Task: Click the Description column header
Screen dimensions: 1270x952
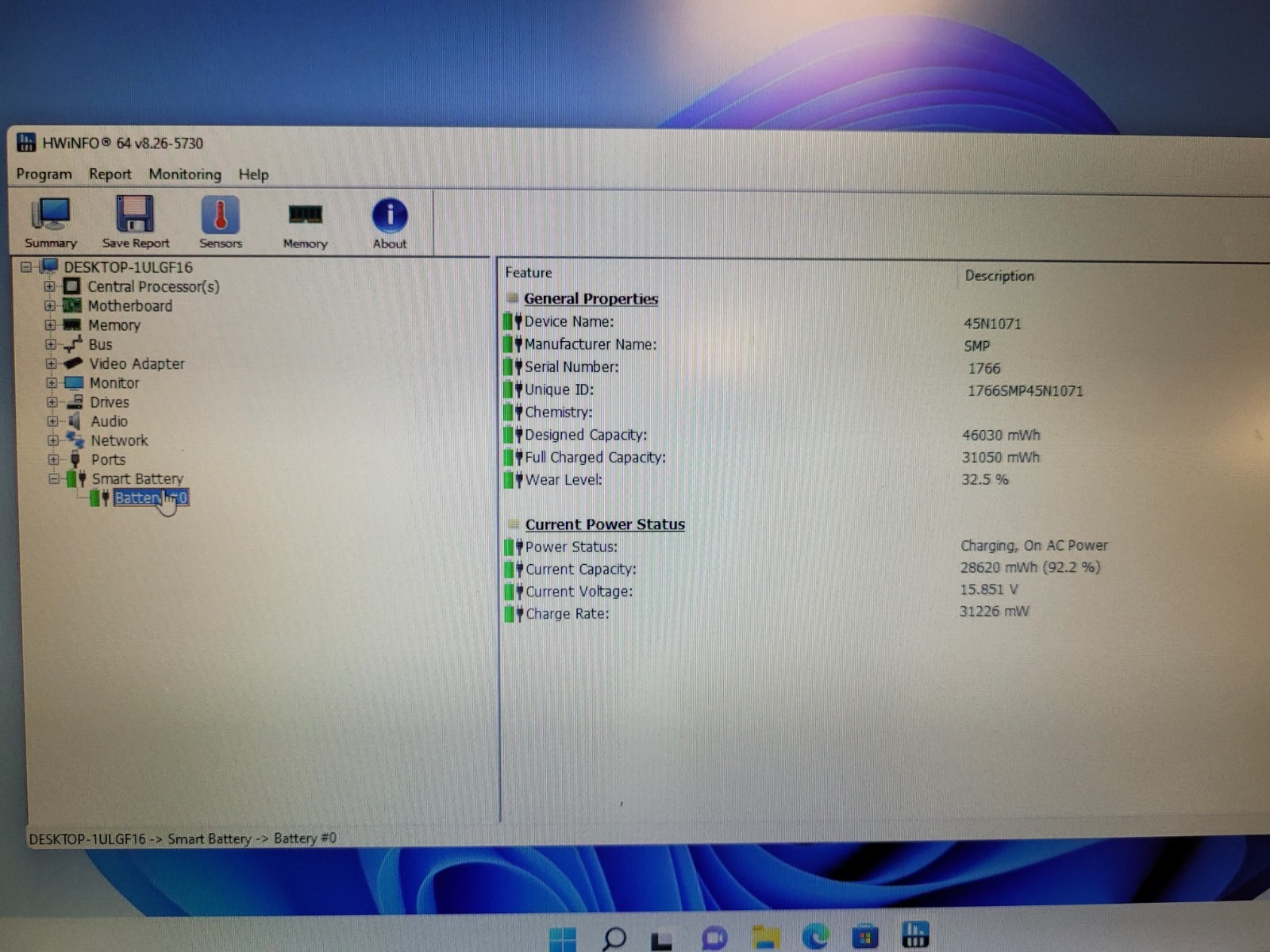Action: coord(999,275)
